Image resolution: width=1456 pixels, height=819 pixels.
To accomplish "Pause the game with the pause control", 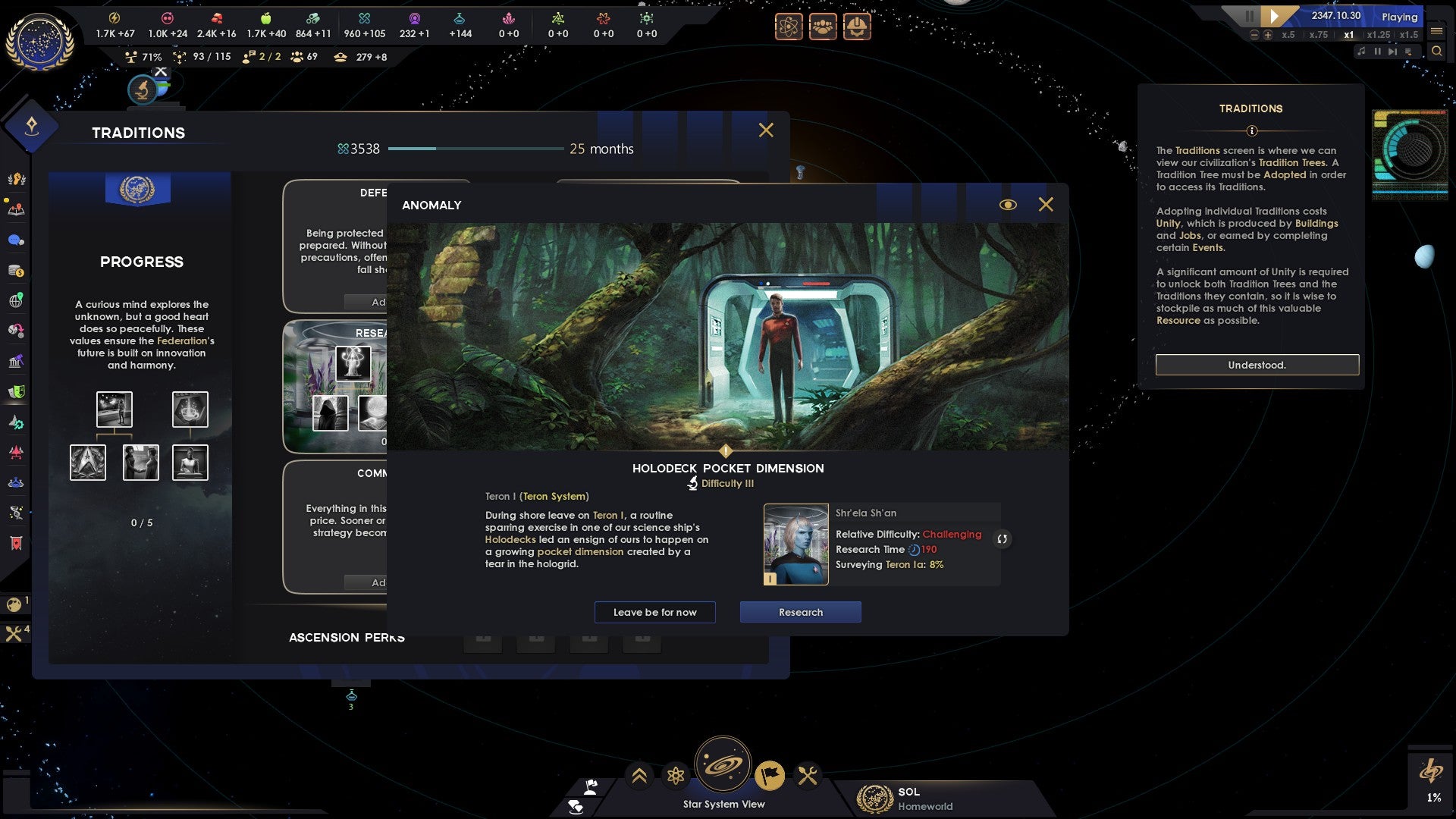I will click(x=1249, y=14).
